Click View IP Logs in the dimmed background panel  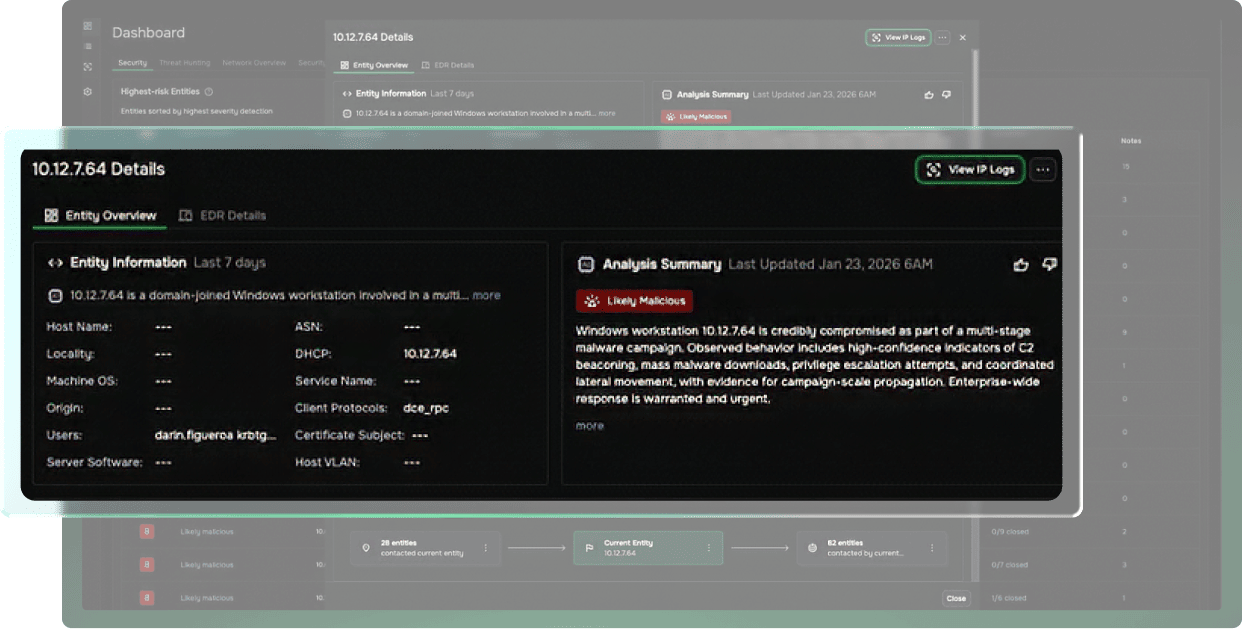click(x=900, y=37)
